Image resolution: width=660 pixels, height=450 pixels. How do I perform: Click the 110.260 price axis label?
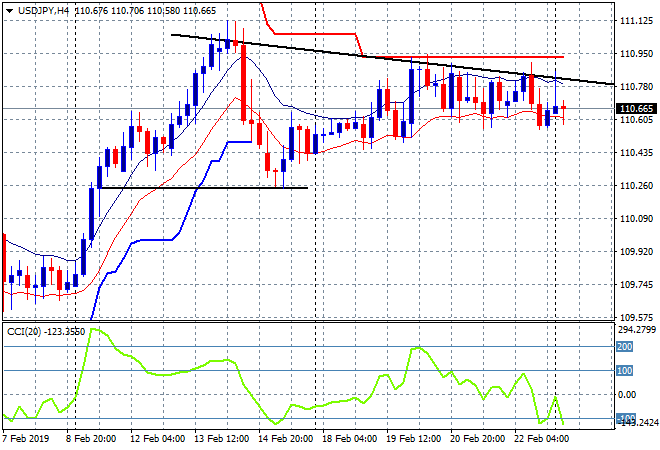[636, 186]
